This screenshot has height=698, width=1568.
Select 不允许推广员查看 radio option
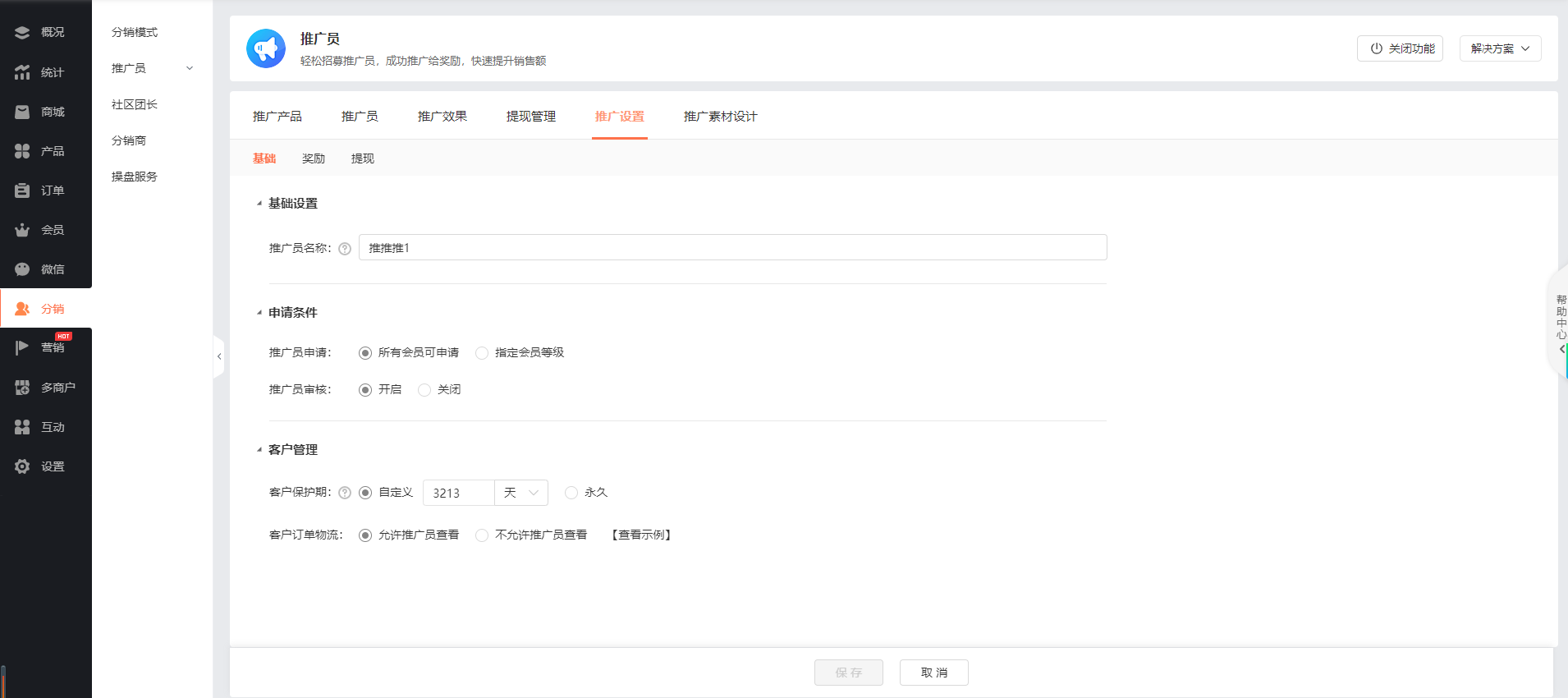tap(482, 535)
